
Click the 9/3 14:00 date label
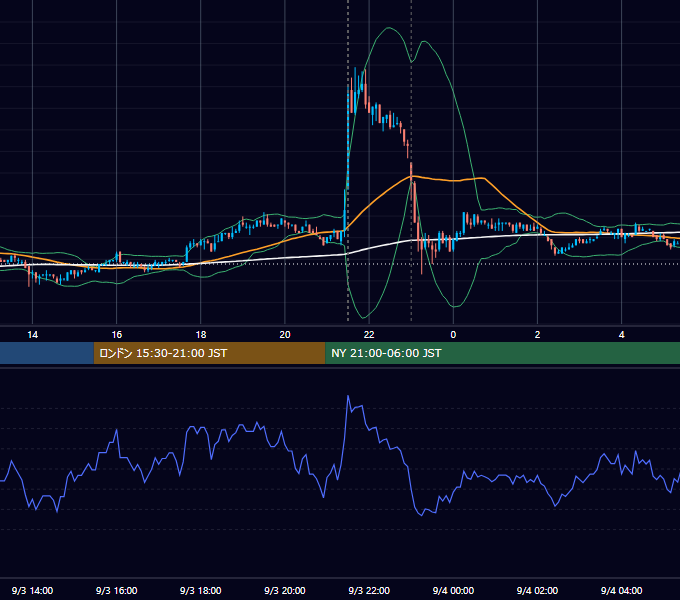click(x=33, y=590)
